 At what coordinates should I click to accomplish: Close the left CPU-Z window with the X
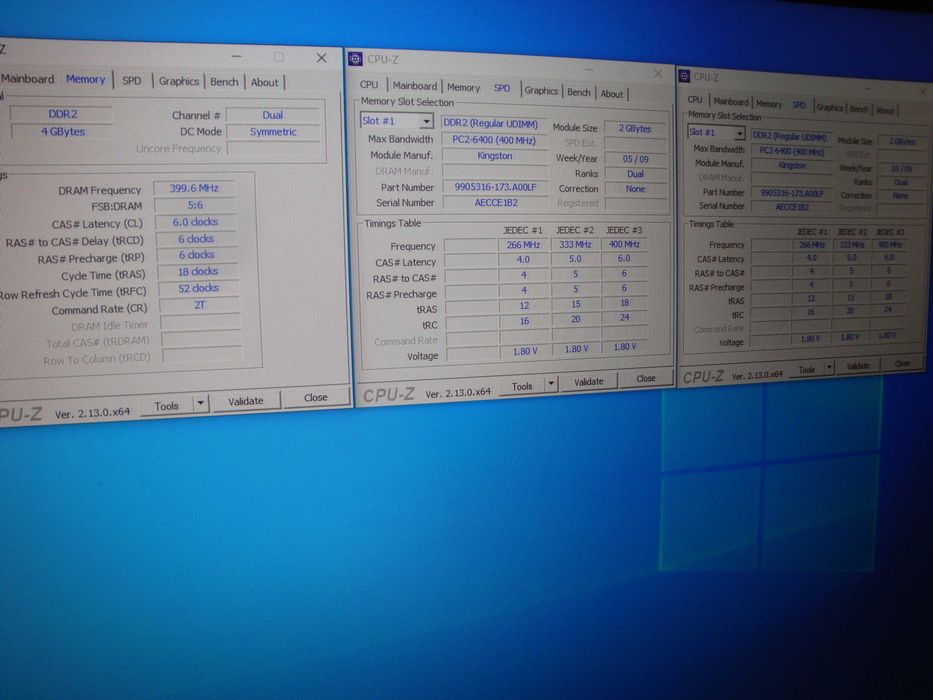tap(321, 58)
